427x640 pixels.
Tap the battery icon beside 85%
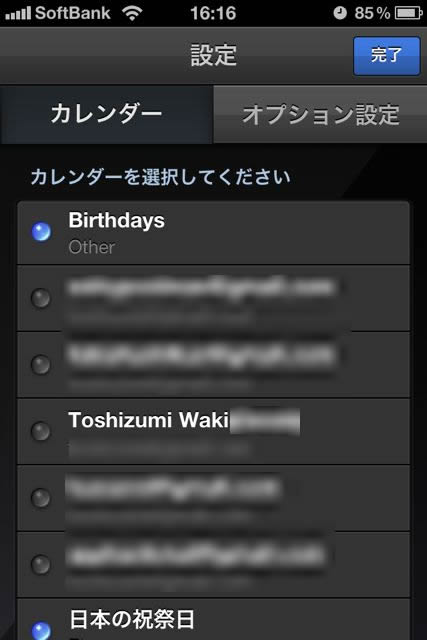coord(408,13)
